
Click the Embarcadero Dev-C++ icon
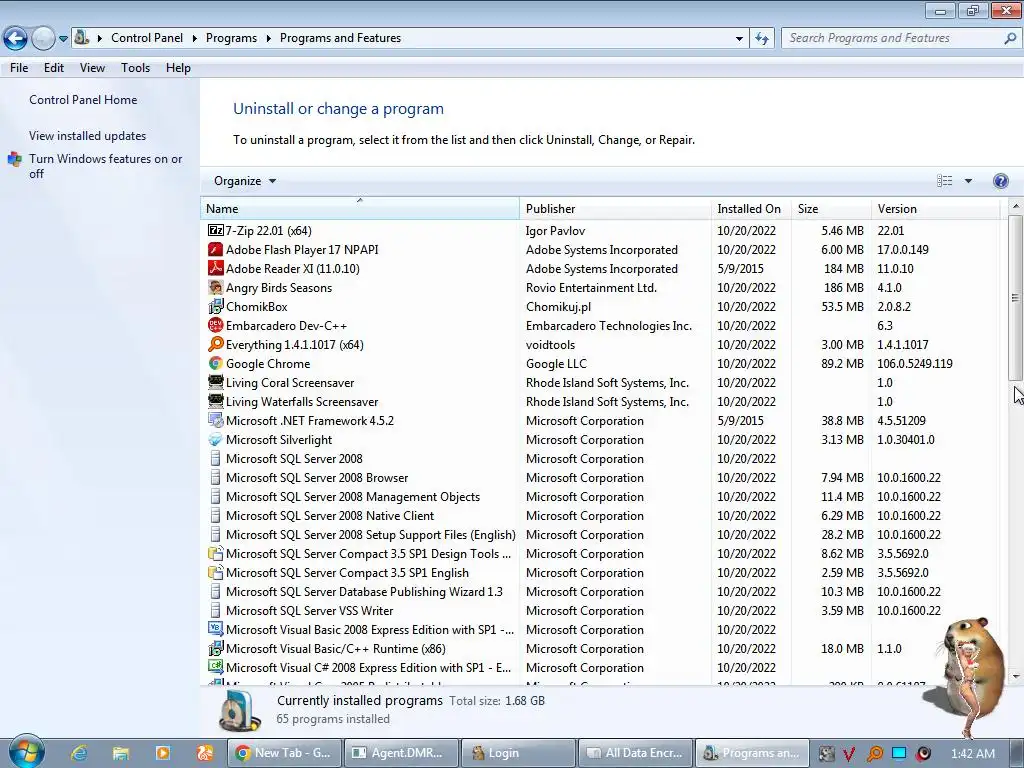(216, 325)
